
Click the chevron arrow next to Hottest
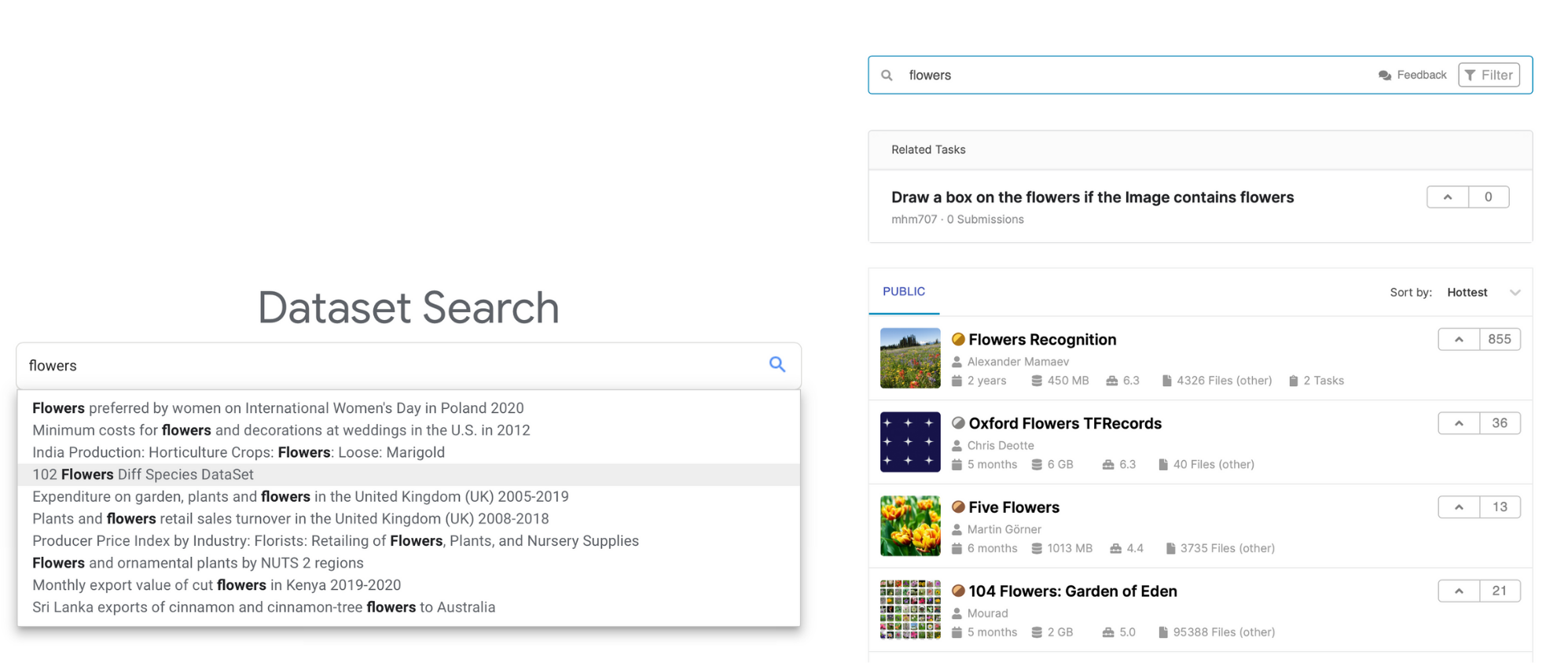coord(1515,293)
